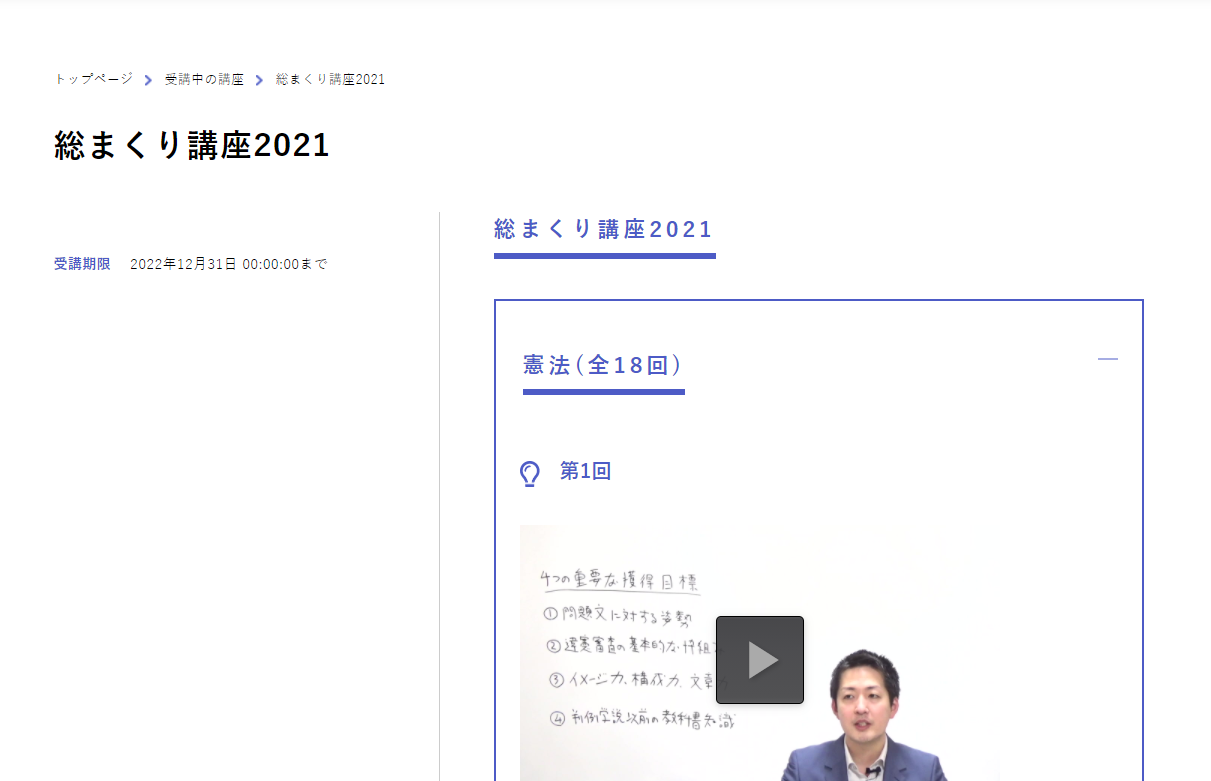
Task: Click the 受講期限 label
Action: pos(82,264)
